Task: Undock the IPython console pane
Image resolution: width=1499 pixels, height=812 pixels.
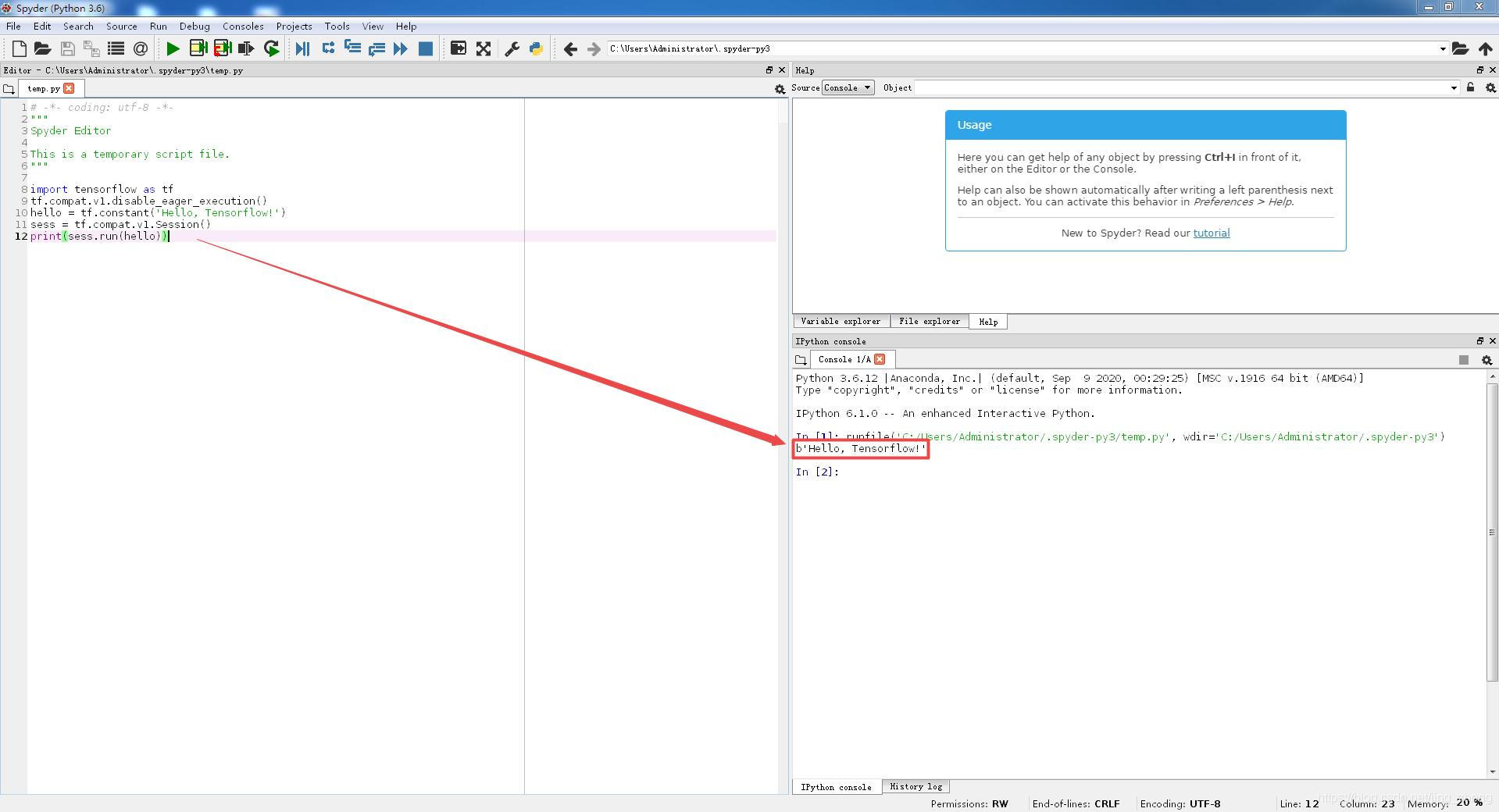Action: 1479,341
